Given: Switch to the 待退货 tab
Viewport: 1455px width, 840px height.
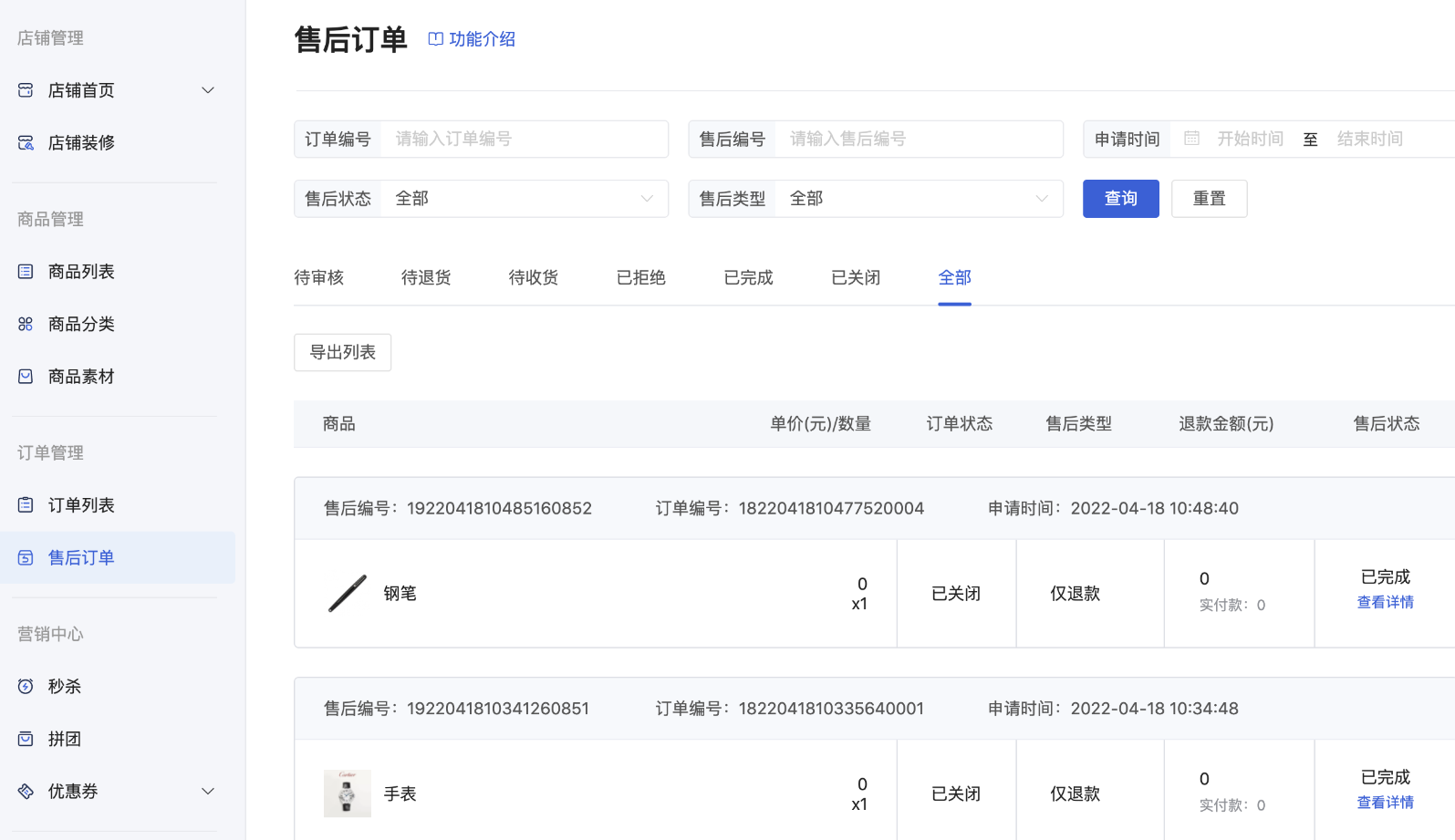Looking at the screenshot, I should click(x=426, y=277).
